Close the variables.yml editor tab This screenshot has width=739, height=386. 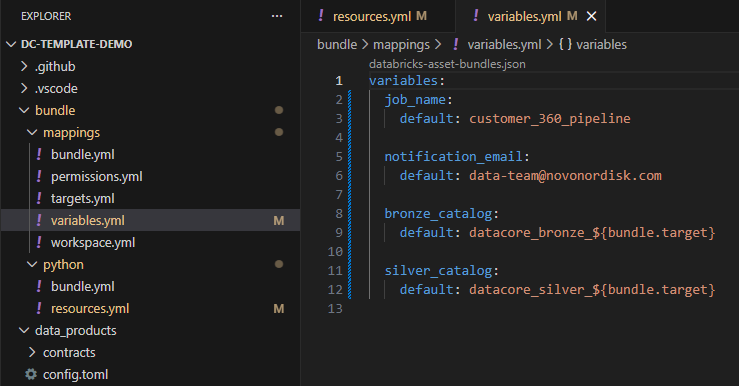click(x=591, y=16)
